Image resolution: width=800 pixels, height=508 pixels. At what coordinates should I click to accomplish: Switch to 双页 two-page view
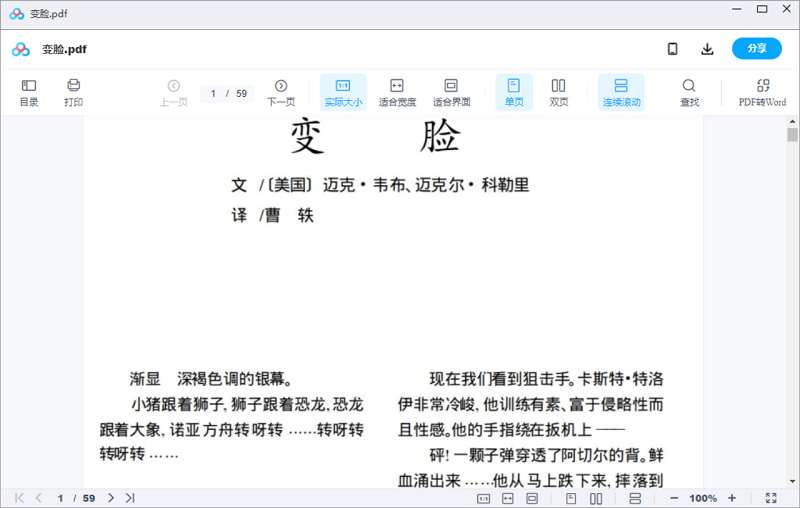pyautogui.click(x=559, y=92)
